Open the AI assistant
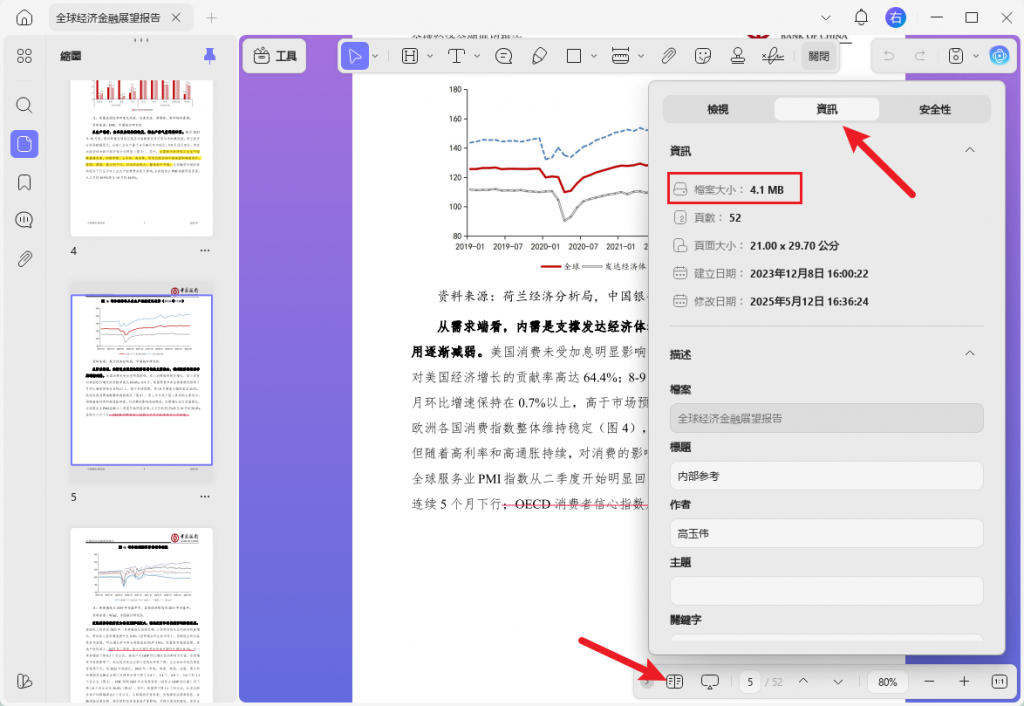Screen dimensions: 1024x706 coord(999,55)
